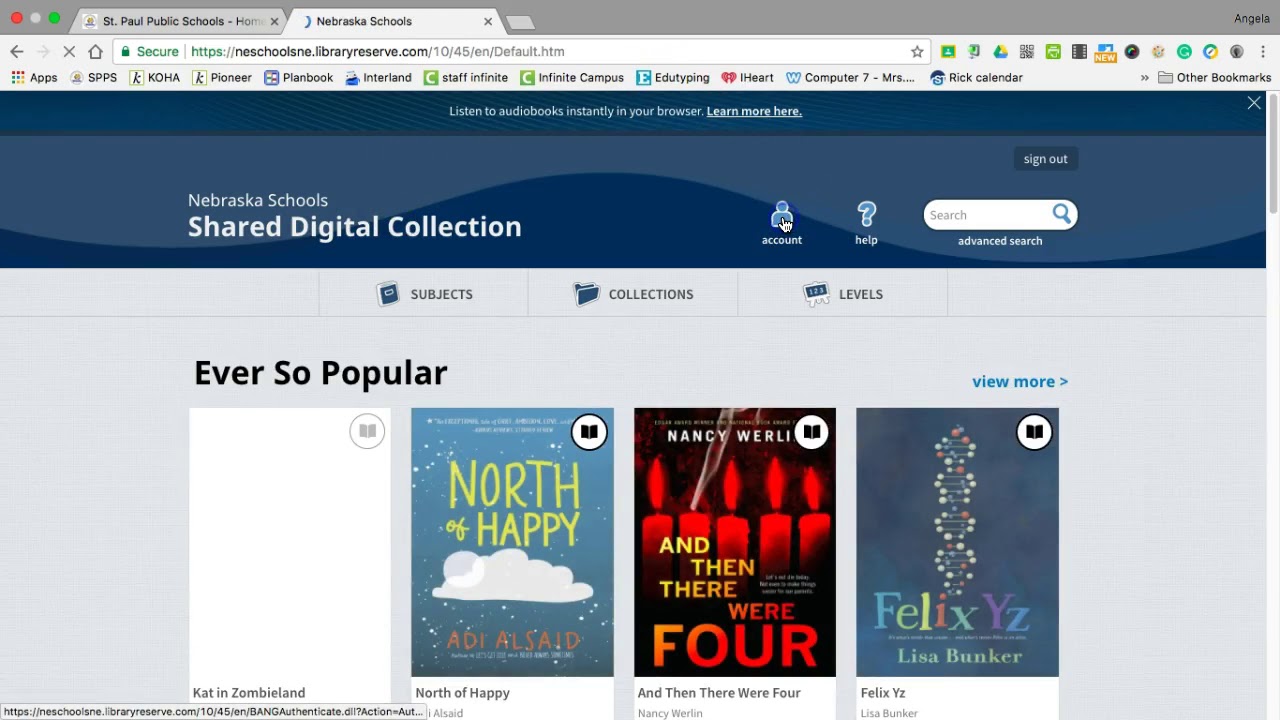
Task: Open advanced search
Action: [1000, 241]
